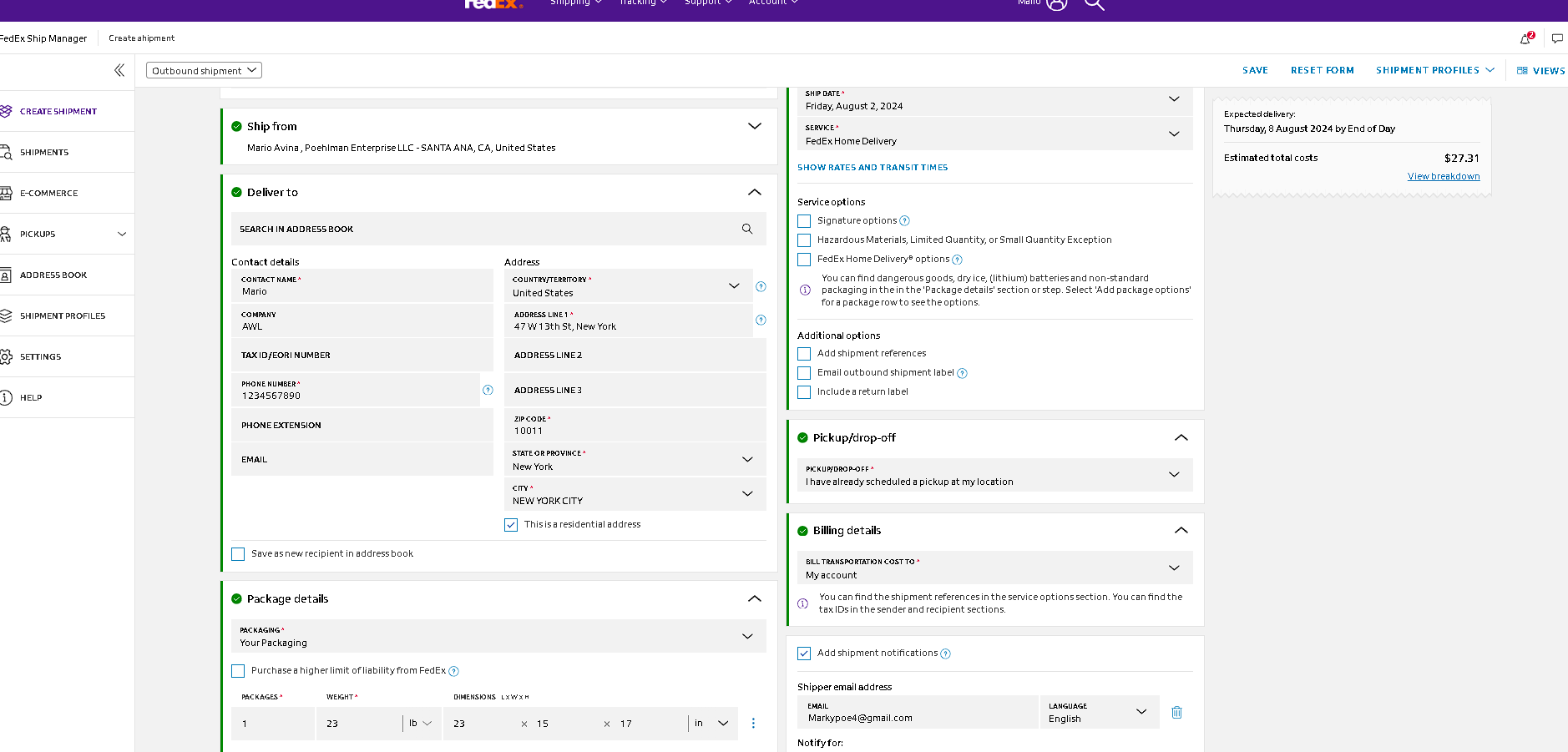Click the Address Book sidebar icon
The width and height of the screenshot is (1568, 752).
tap(5, 275)
